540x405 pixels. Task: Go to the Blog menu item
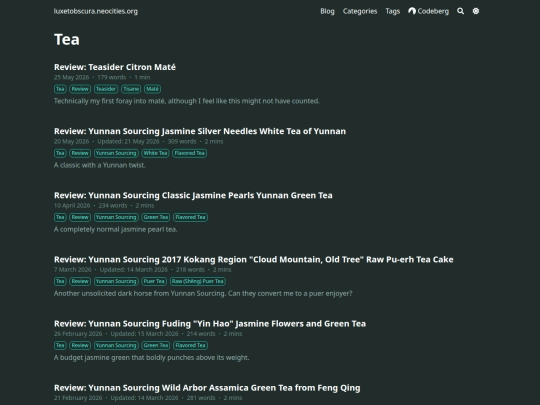click(327, 11)
